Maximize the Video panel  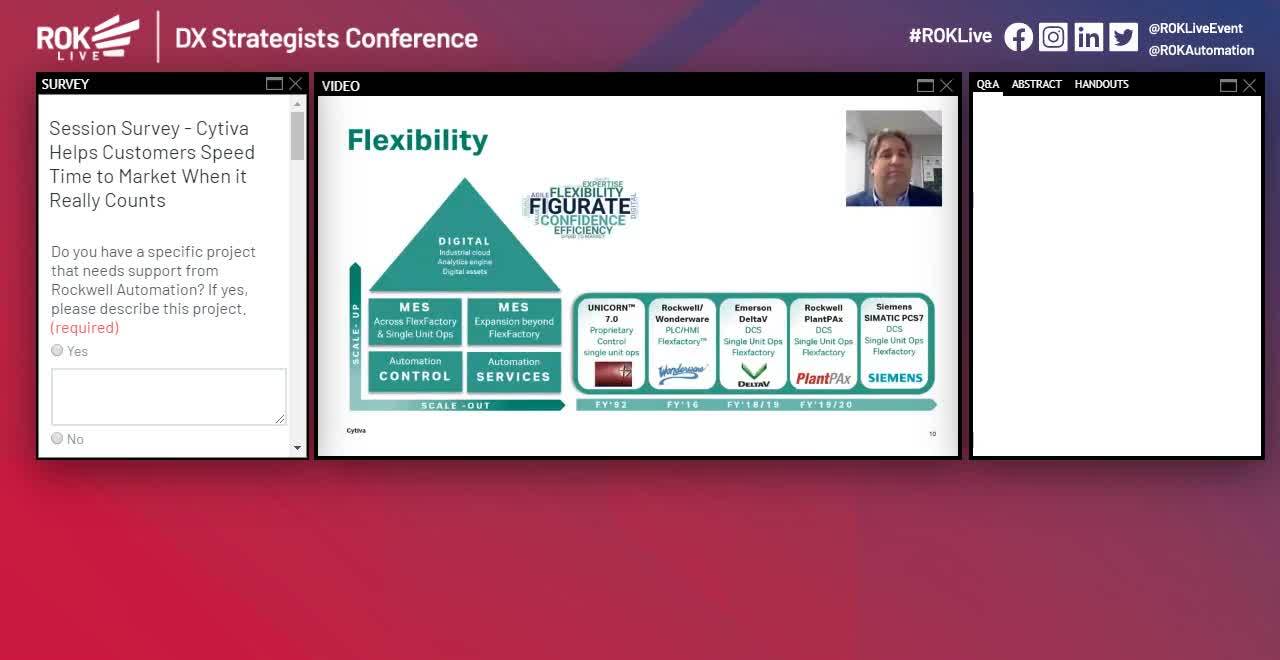coord(925,86)
